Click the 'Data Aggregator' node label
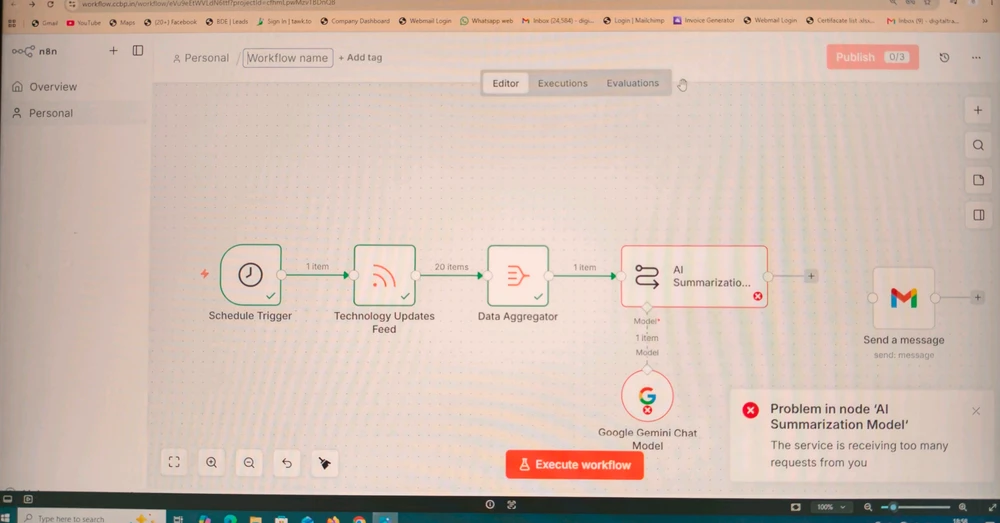Image resolution: width=1000 pixels, height=523 pixels. click(517, 316)
